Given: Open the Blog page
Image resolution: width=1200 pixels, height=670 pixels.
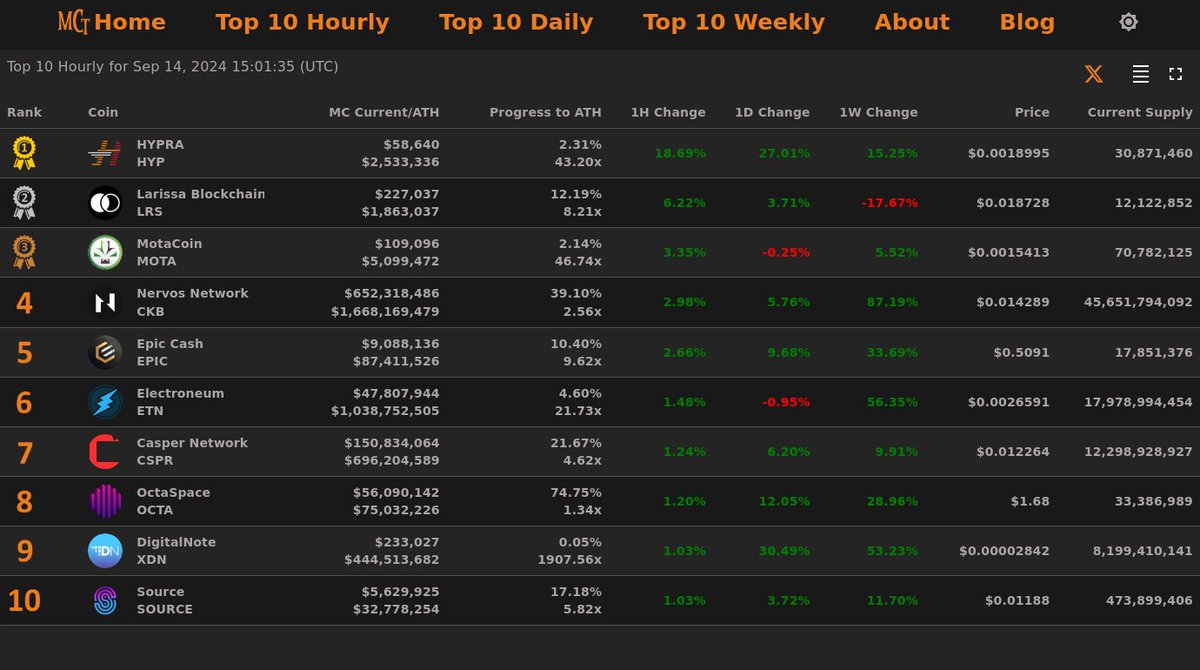Looking at the screenshot, I should pos(1027,22).
